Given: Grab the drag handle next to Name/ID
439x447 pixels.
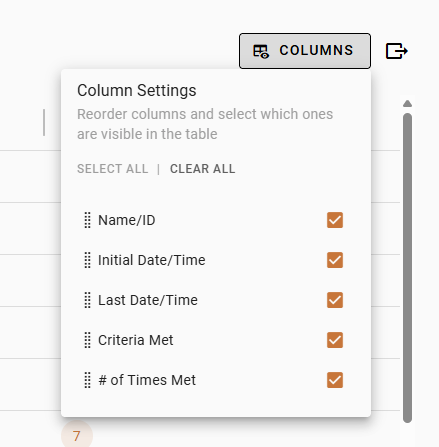Looking at the screenshot, I should point(87,220).
